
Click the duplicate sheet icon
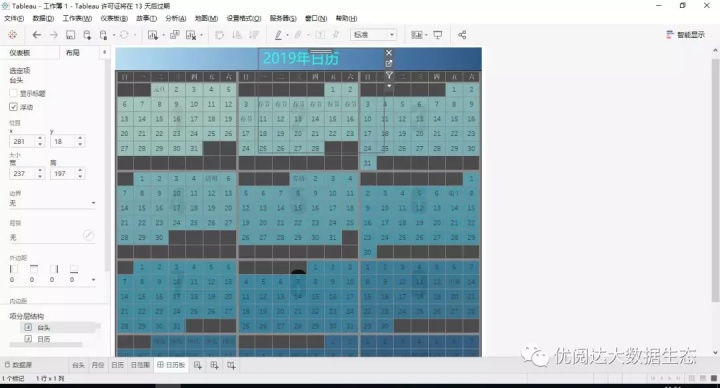(x=174, y=35)
